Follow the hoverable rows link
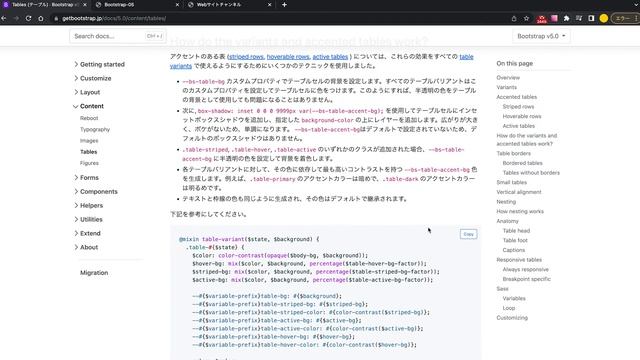The image size is (640, 360). [288, 57]
